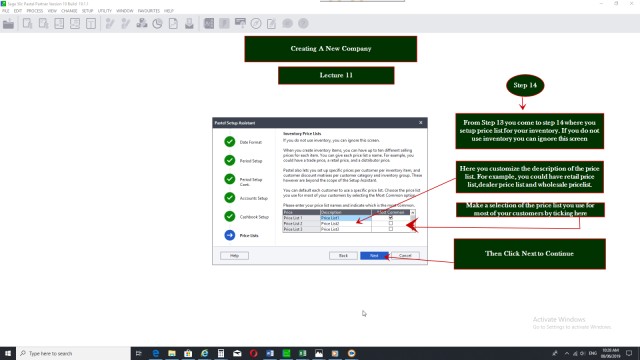Edit the Price List 3 description cell
The height and width of the screenshot is (360, 640).
[345, 229]
